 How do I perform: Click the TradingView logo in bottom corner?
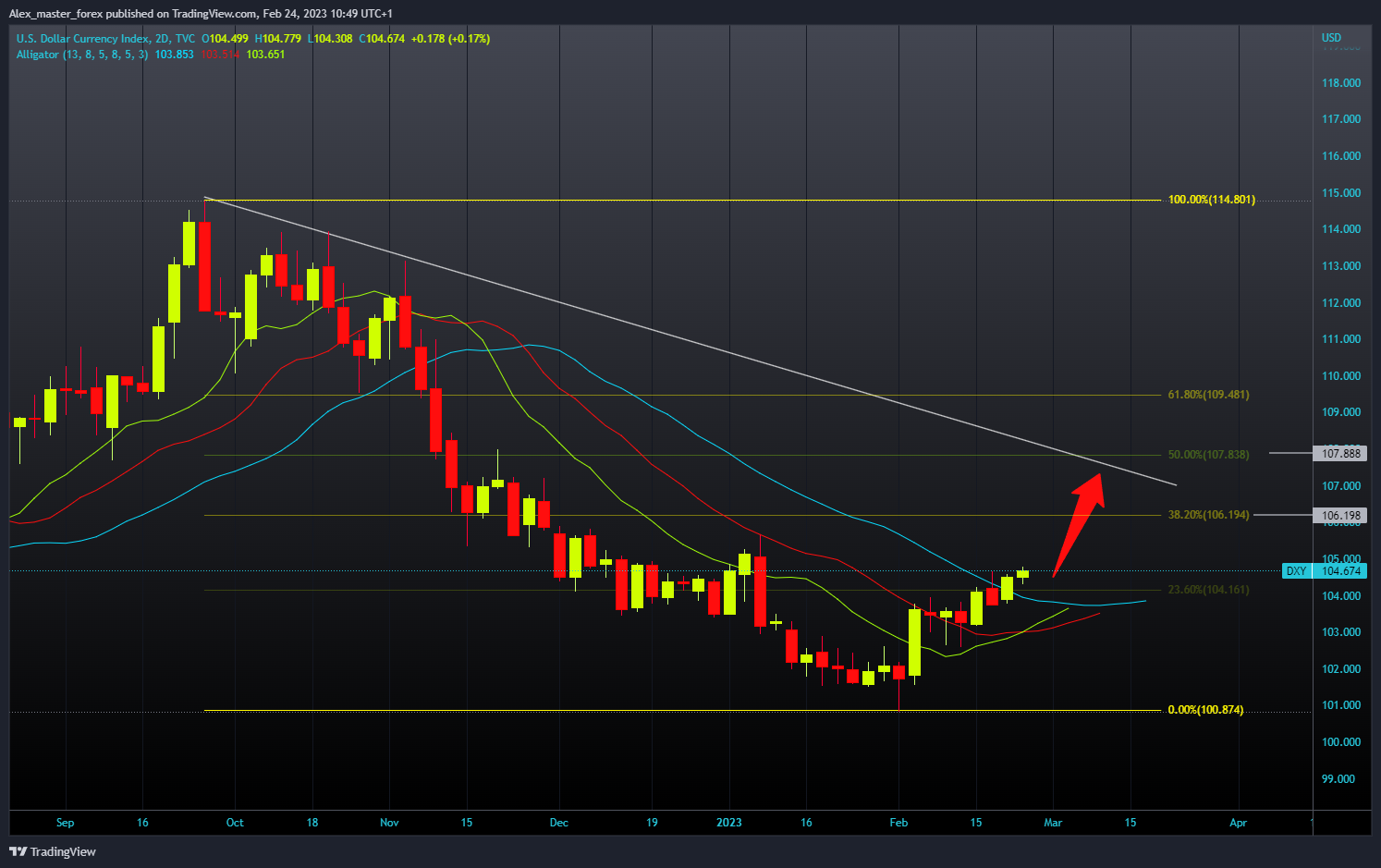[x=53, y=851]
